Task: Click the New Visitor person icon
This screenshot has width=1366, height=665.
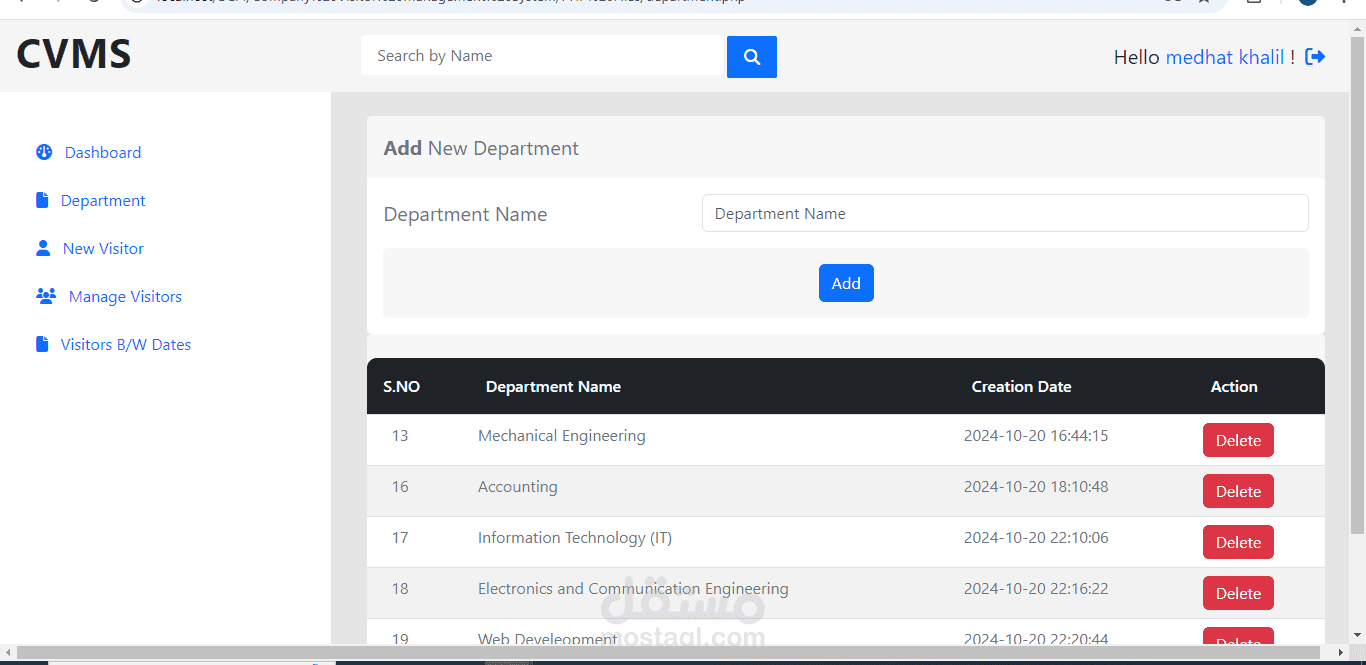Action: tap(43, 248)
